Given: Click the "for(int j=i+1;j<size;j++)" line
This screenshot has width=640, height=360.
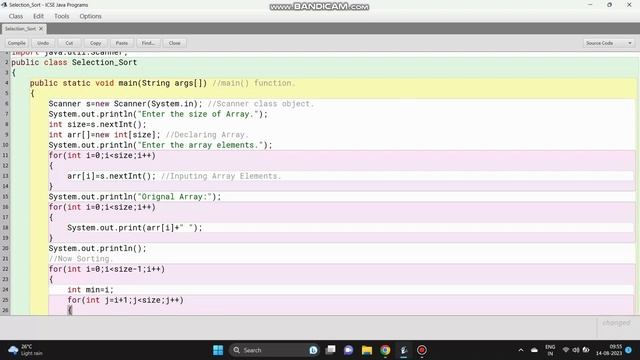Looking at the screenshot, I should 125,300.
